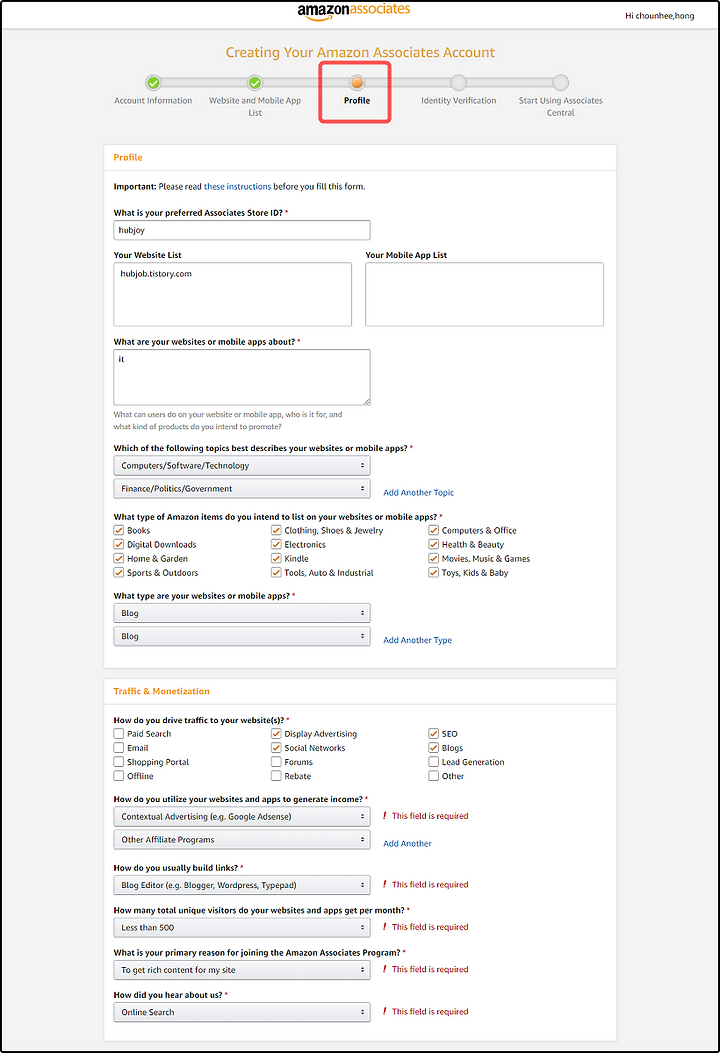Uncheck Movies, Music & Games checkbox
This screenshot has height=1053, width=720.
434,558
